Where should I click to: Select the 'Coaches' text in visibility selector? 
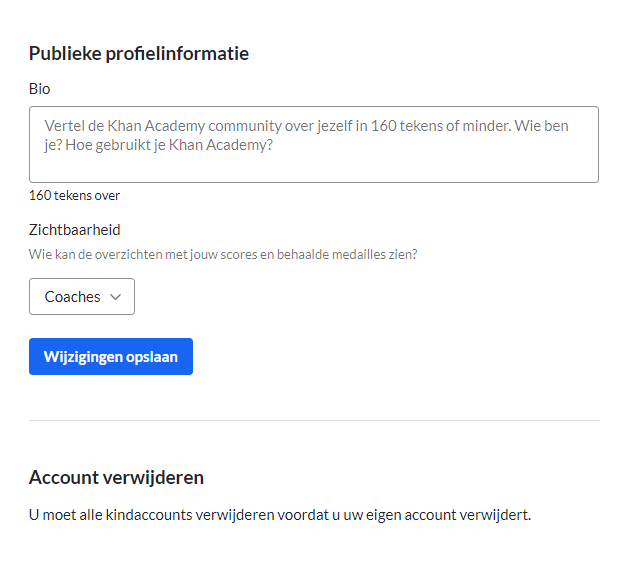pyautogui.click(x=72, y=297)
